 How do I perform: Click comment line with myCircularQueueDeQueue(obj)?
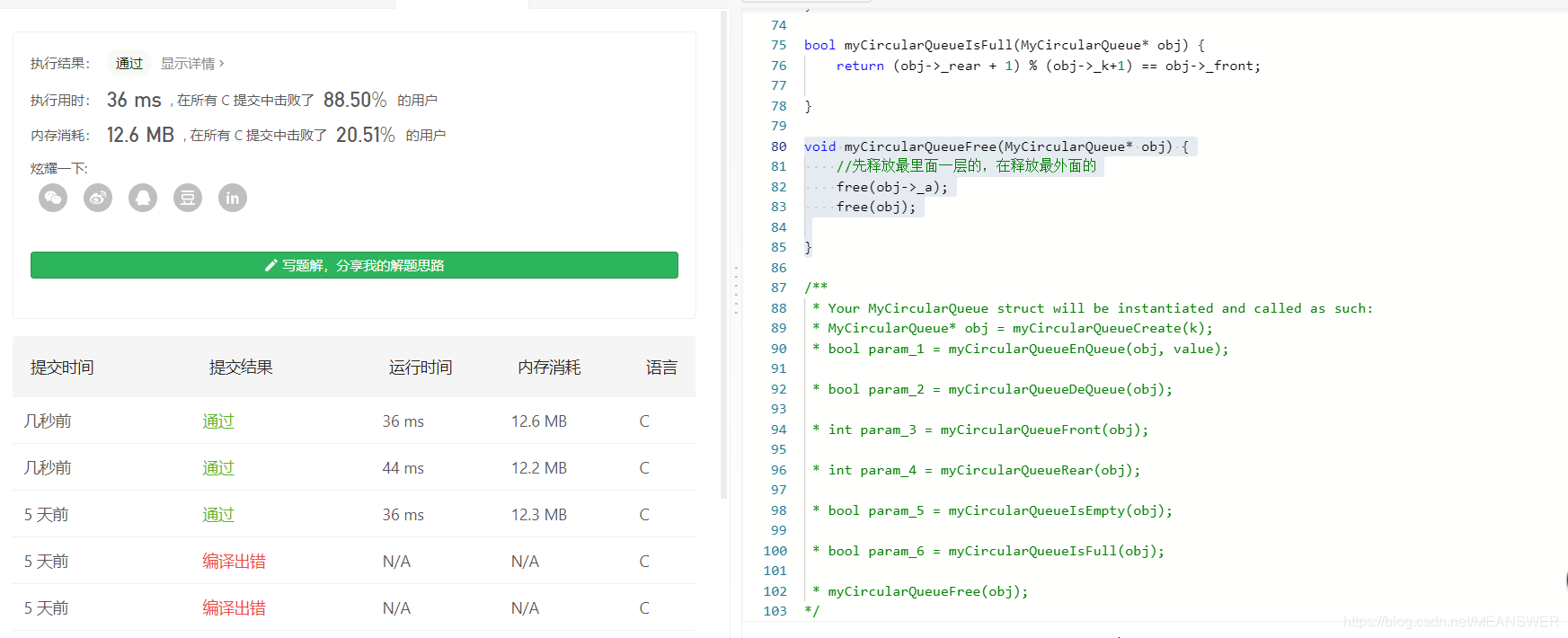click(992, 389)
